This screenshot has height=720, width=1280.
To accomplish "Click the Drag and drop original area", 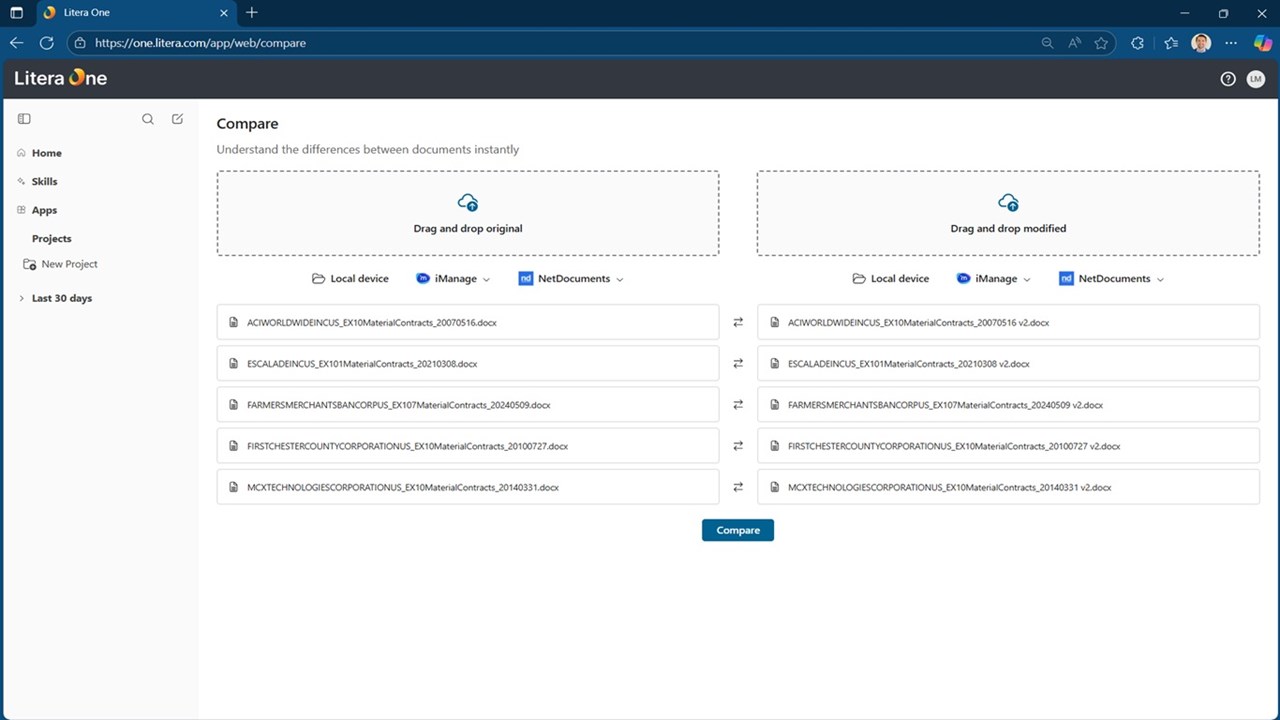I will click(x=468, y=213).
